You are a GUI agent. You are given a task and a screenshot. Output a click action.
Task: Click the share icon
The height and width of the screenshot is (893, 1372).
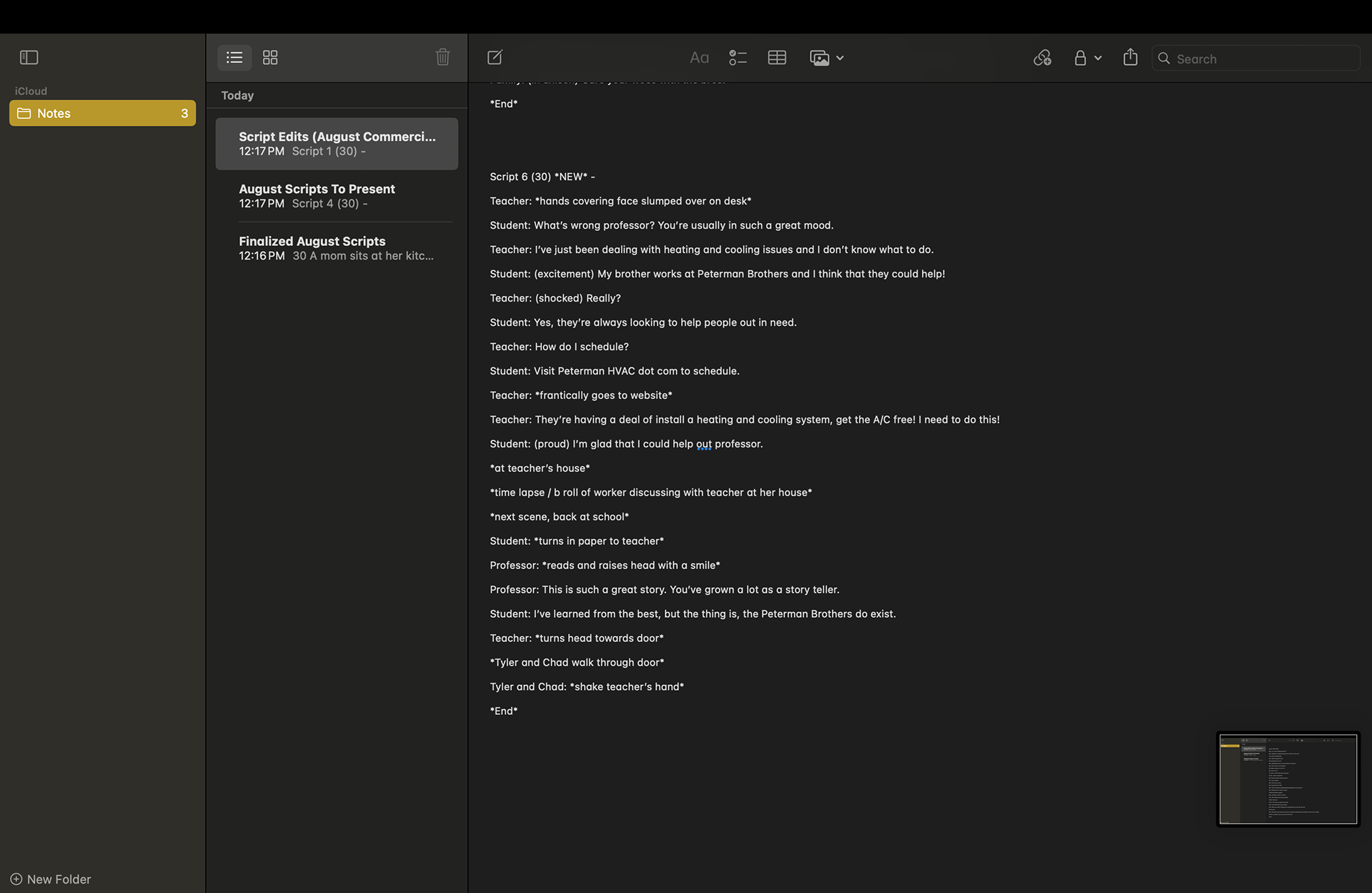tap(1130, 57)
